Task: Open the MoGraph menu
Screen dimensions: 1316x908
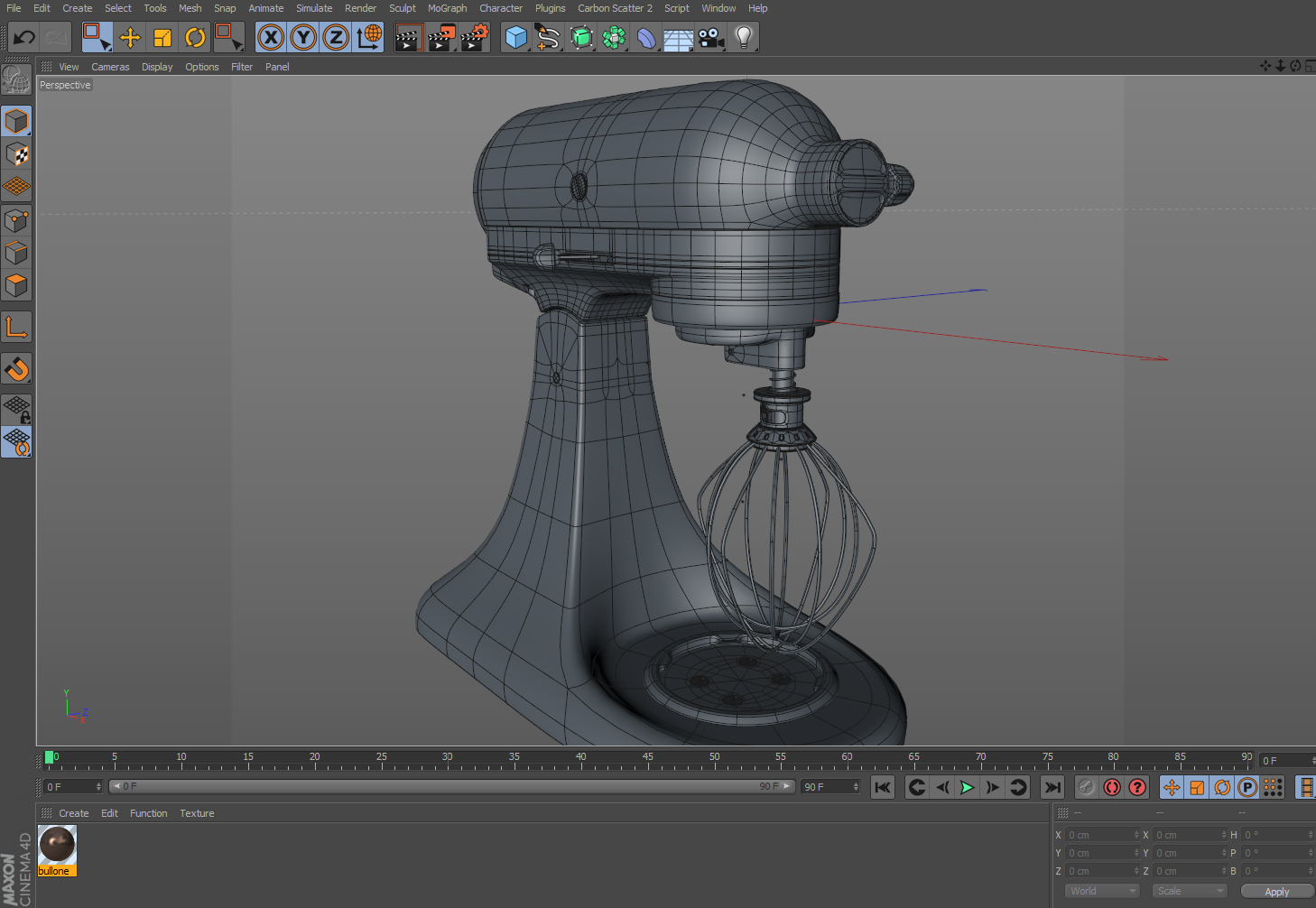Action: [447, 8]
